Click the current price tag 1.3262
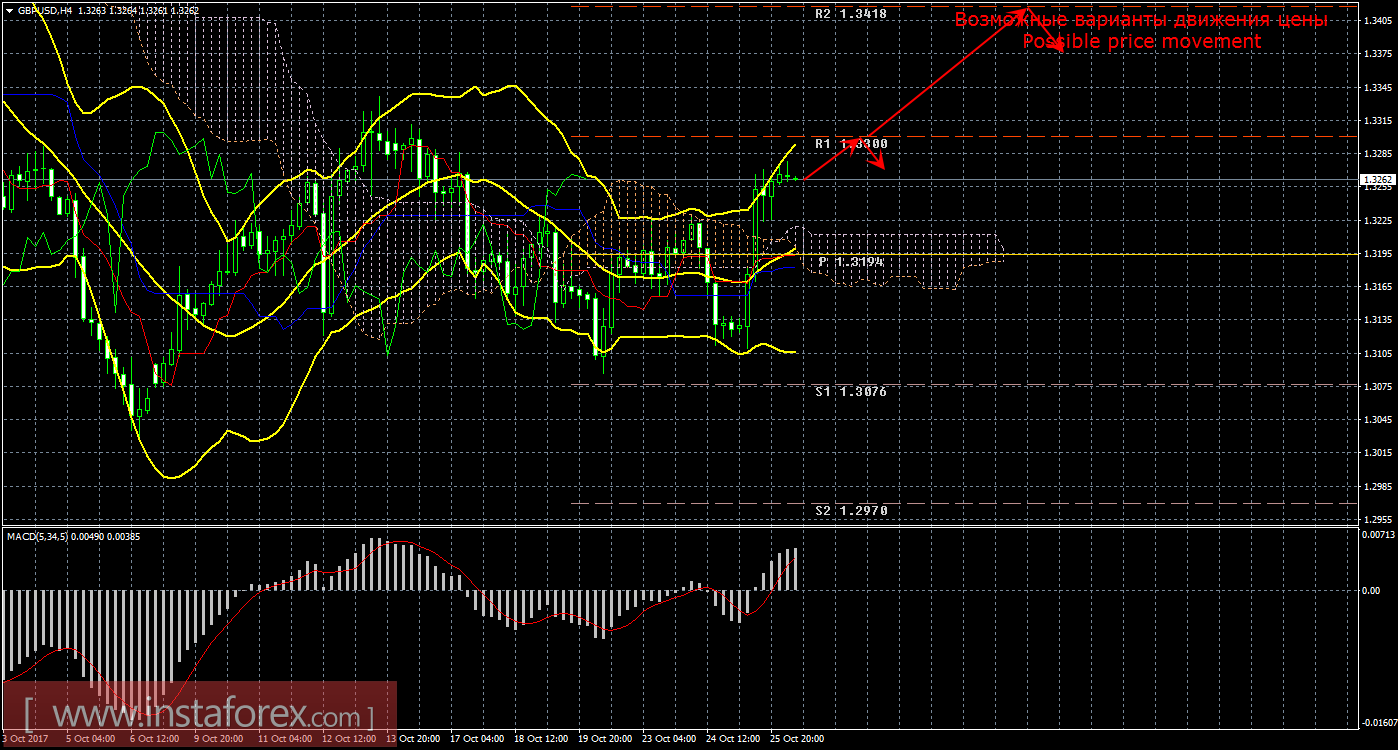Screen dimensions: 1398x750 (x=1377, y=180)
